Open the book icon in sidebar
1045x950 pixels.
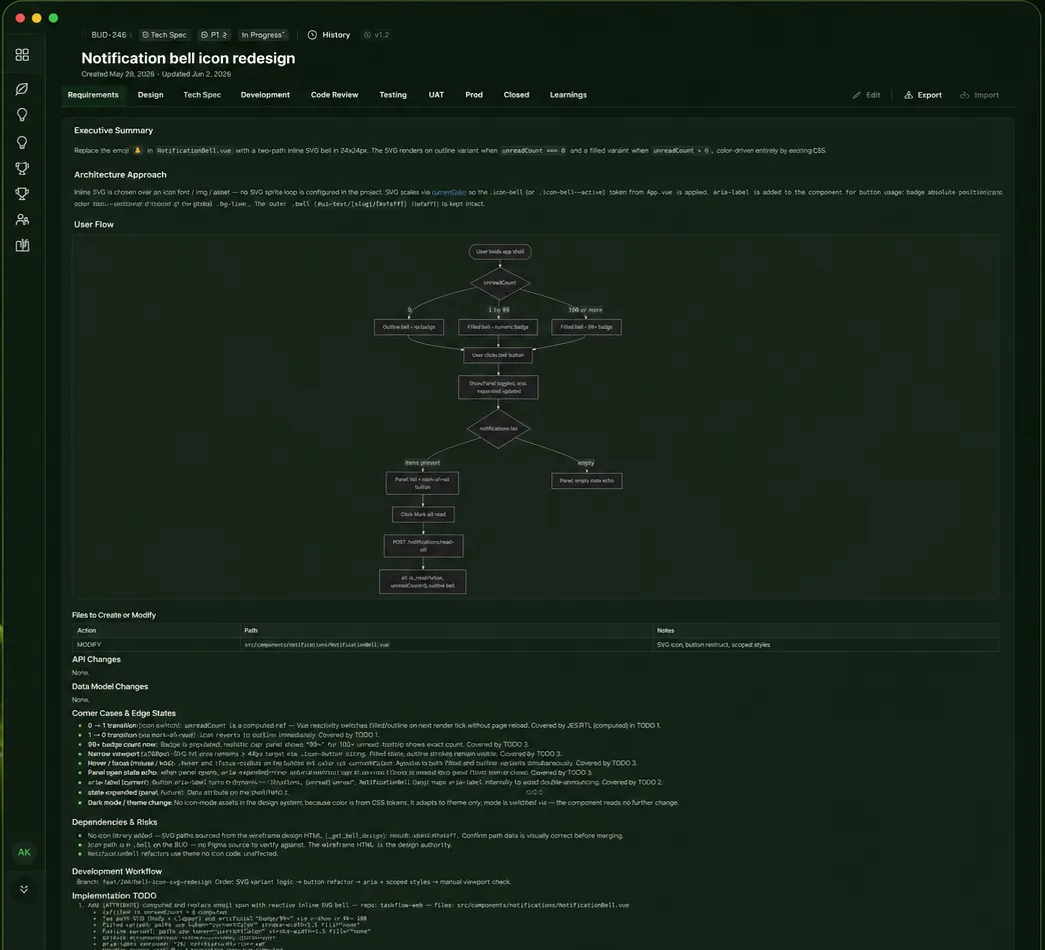click(22, 245)
